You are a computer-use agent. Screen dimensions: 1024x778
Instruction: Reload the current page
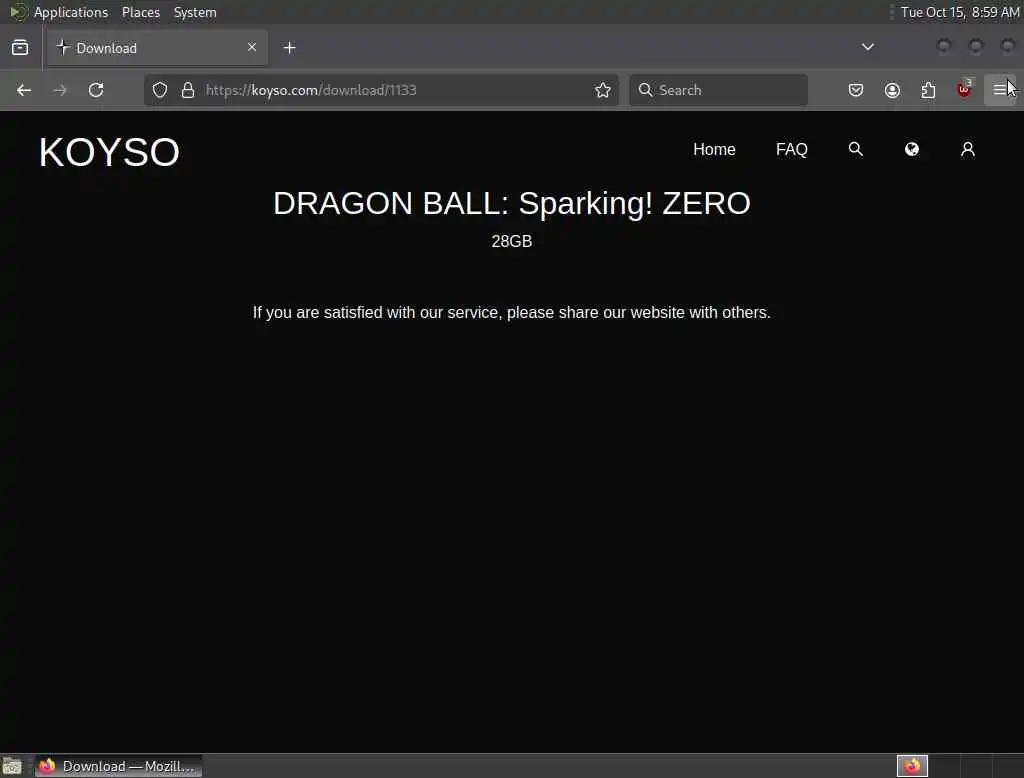pyautogui.click(x=96, y=90)
